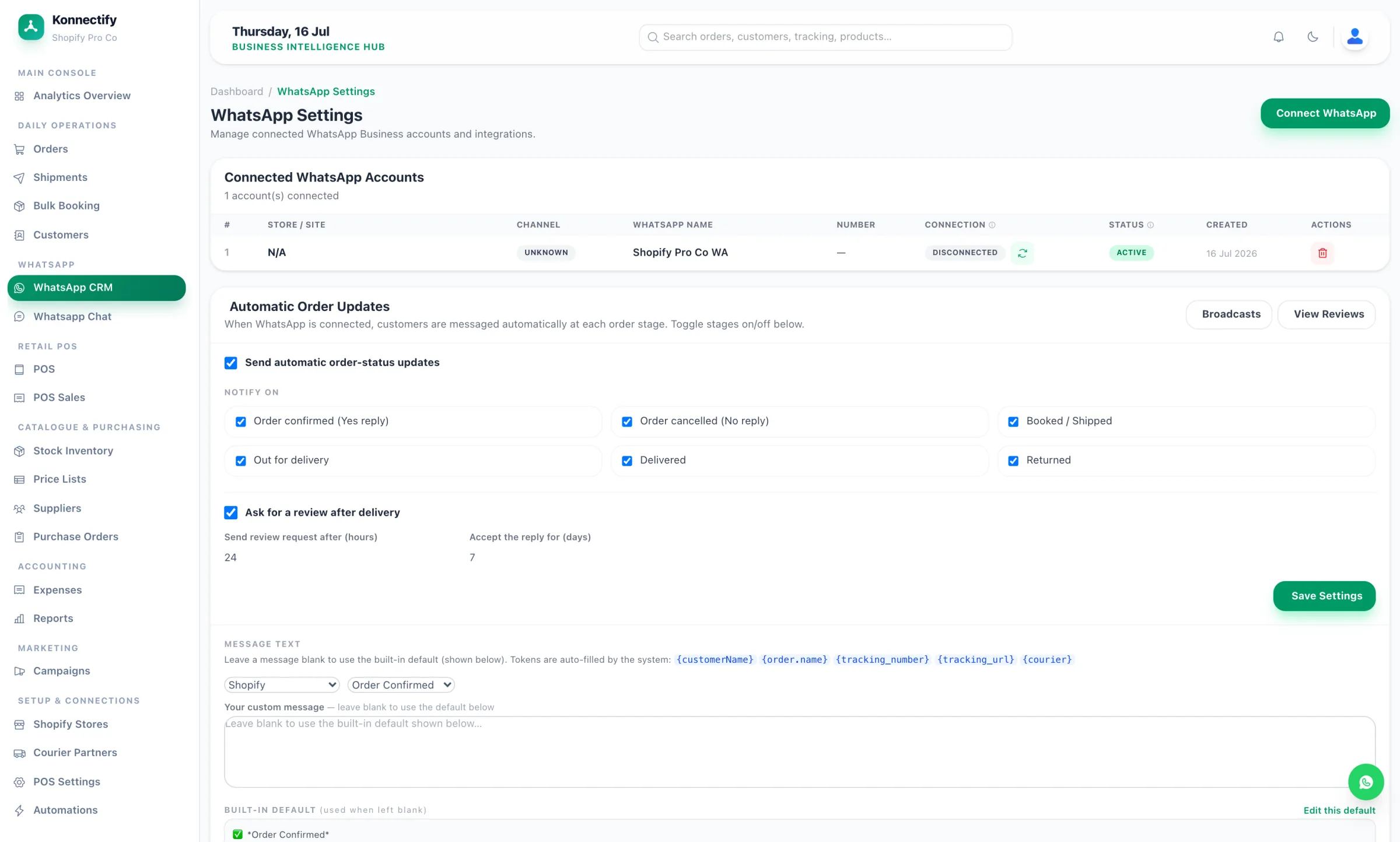This screenshot has width=1400, height=842.
Task: Delete Shopify Pro Co WA account
Action: pos(1322,253)
